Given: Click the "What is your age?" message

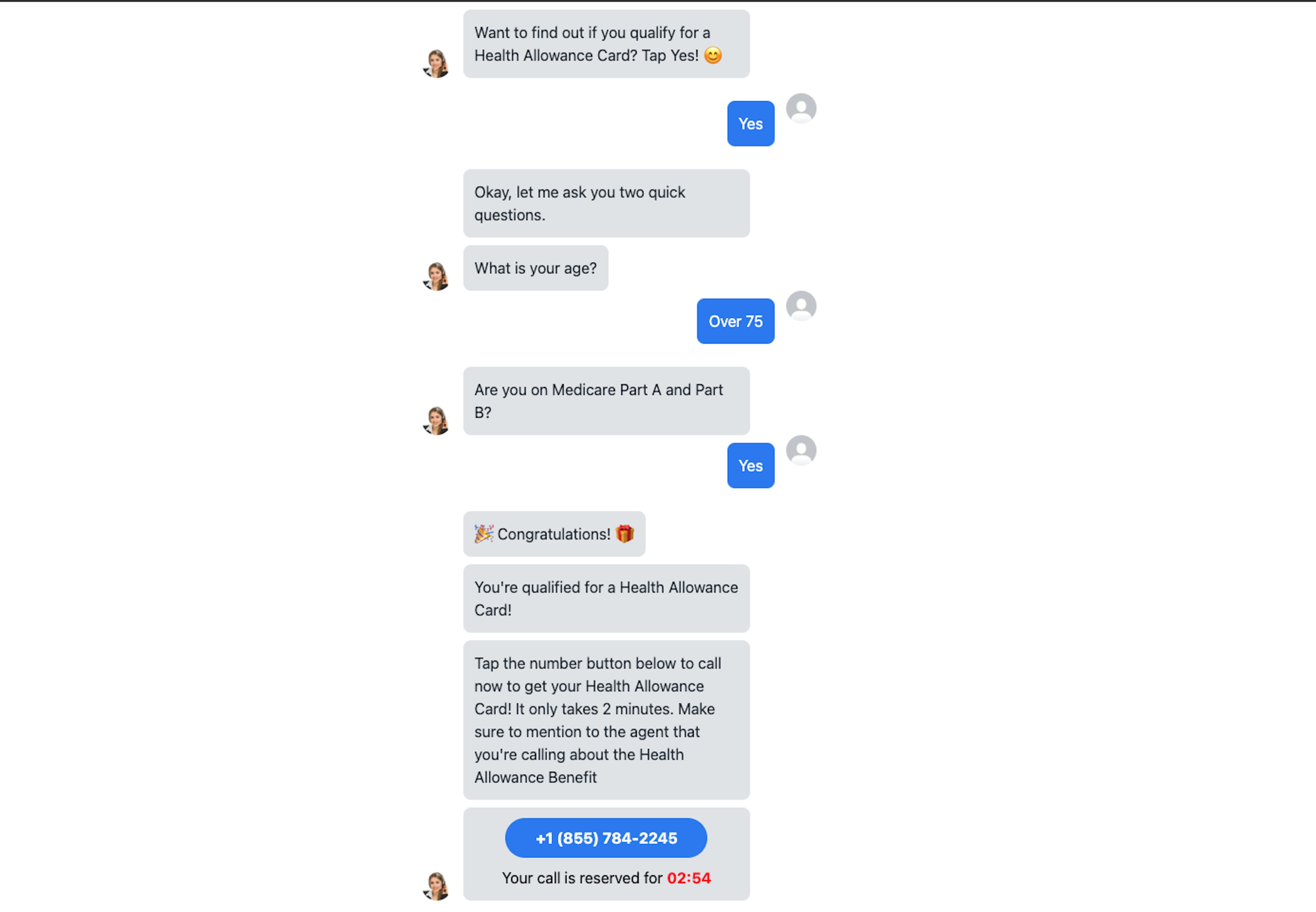Looking at the screenshot, I should click(x=535, y=268).
